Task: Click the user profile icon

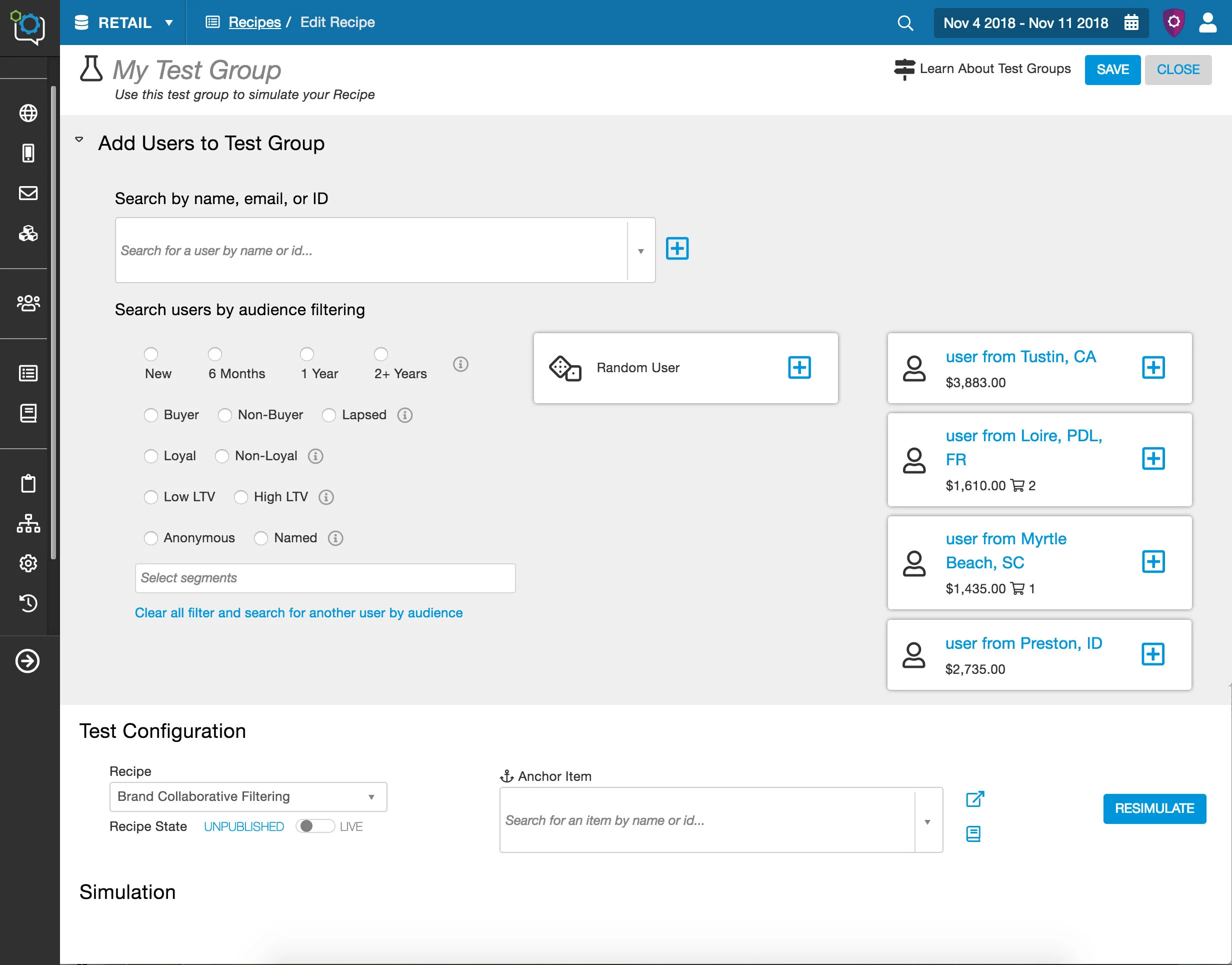Action: 1207,23
